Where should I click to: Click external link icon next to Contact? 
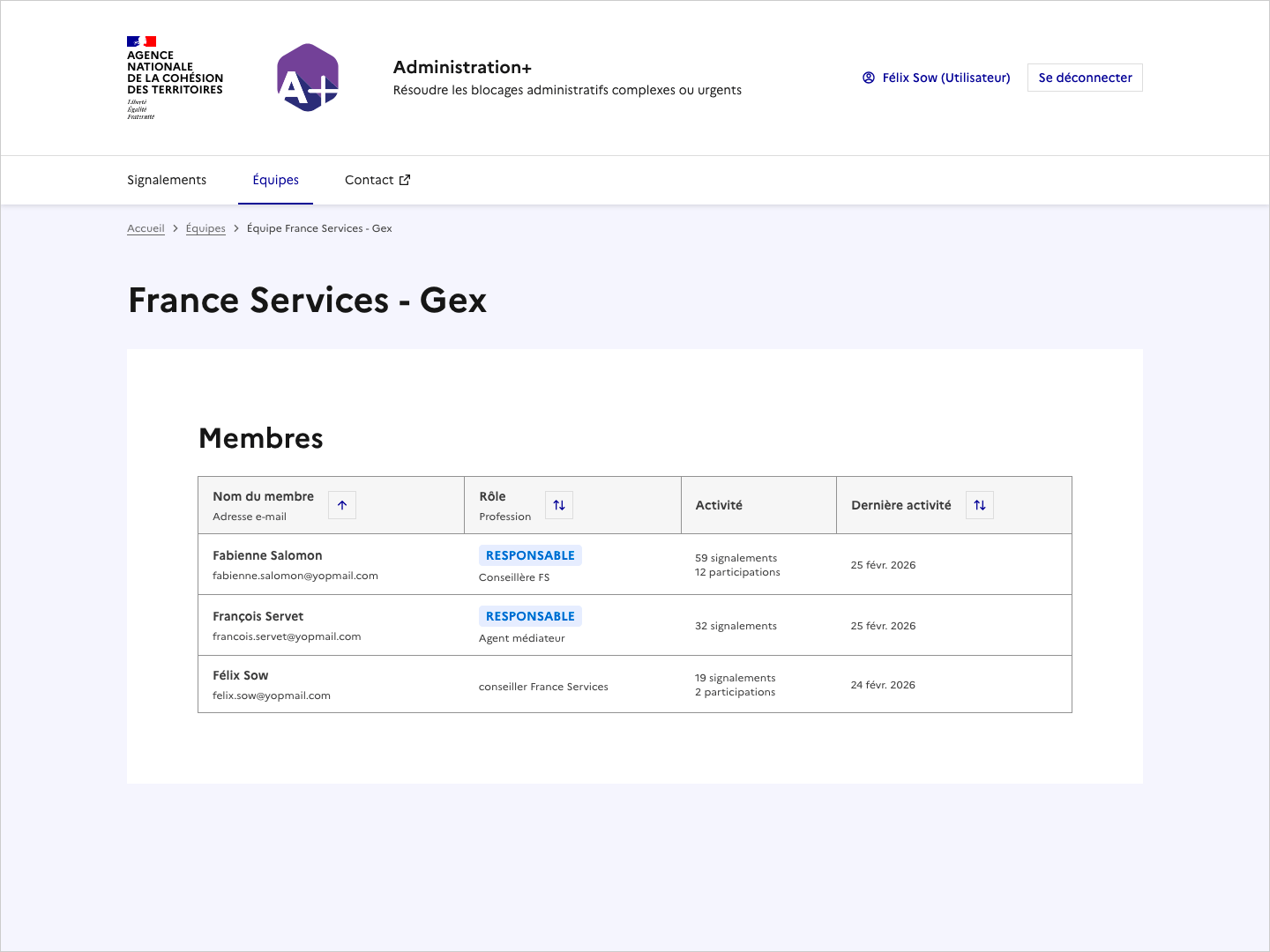pyautogui.click(x=405, y=180)
